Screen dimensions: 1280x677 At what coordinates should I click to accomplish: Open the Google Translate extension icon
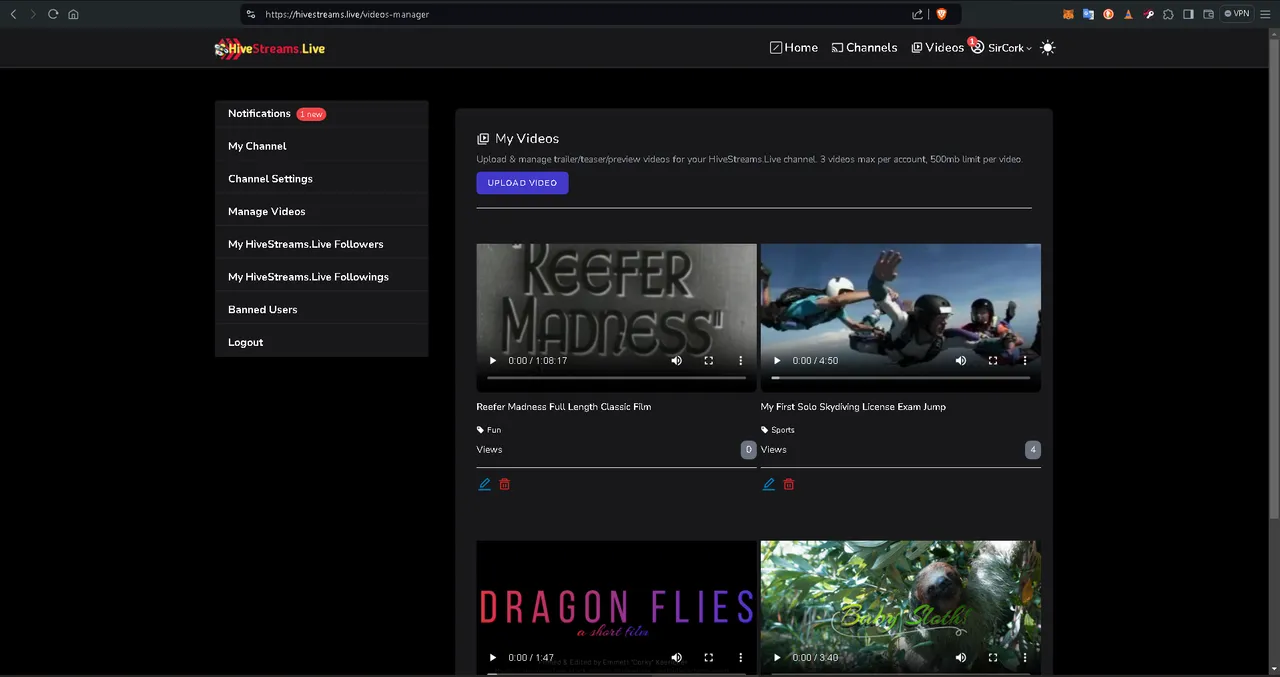click(x=1088, y=14)
